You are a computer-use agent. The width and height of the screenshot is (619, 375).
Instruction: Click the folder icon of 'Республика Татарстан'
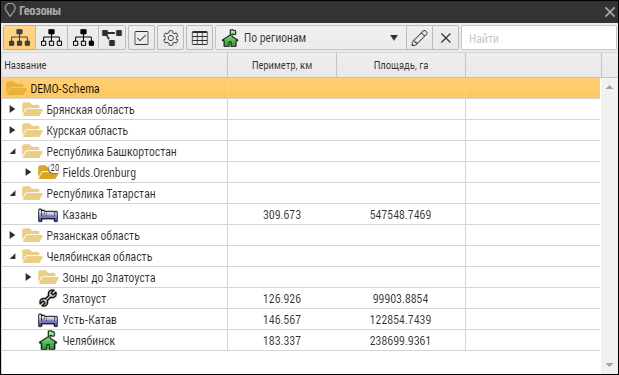click(32, 193)
